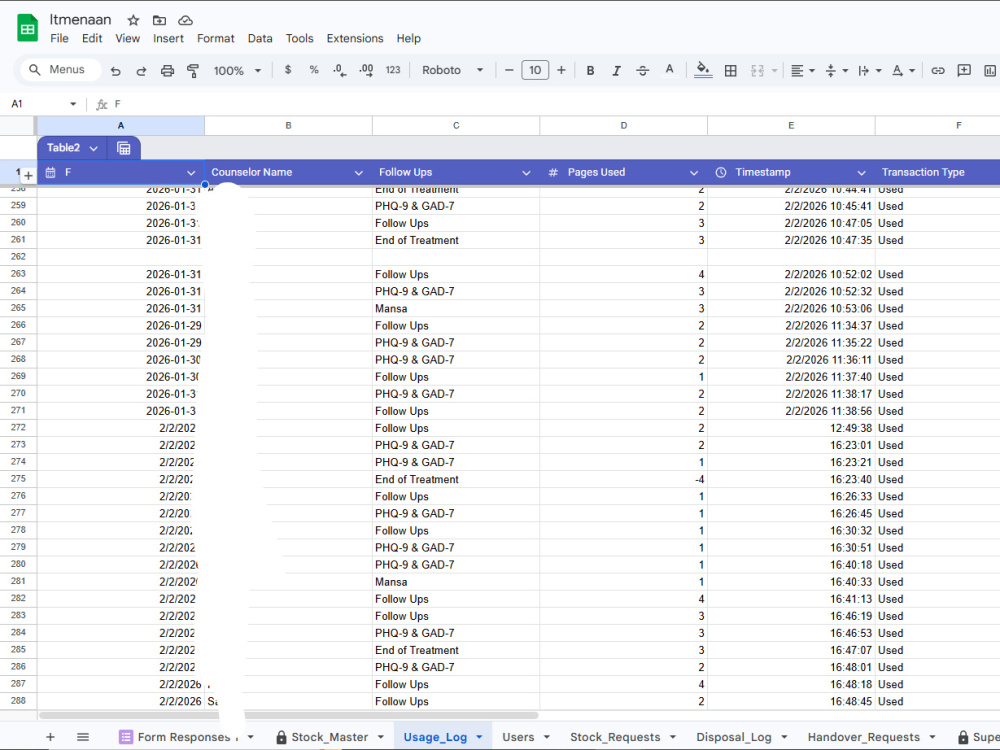Open the Edit menu
Image resolution: width=1000 pixels, height=750 pixels.
coord(92,38)
